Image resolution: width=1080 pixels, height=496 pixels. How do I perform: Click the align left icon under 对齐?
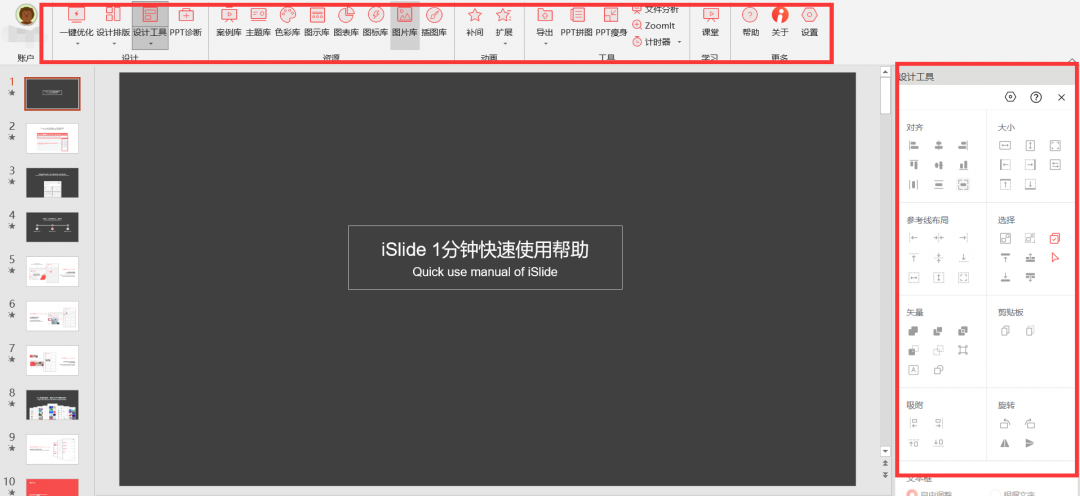914,145
